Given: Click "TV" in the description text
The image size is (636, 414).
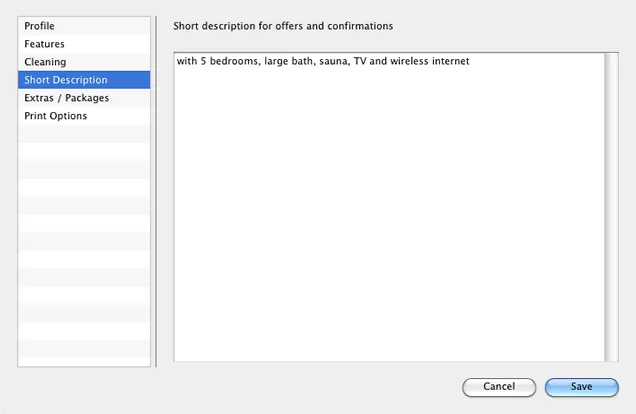Looking at the screenshot, I should coord(360,61).
